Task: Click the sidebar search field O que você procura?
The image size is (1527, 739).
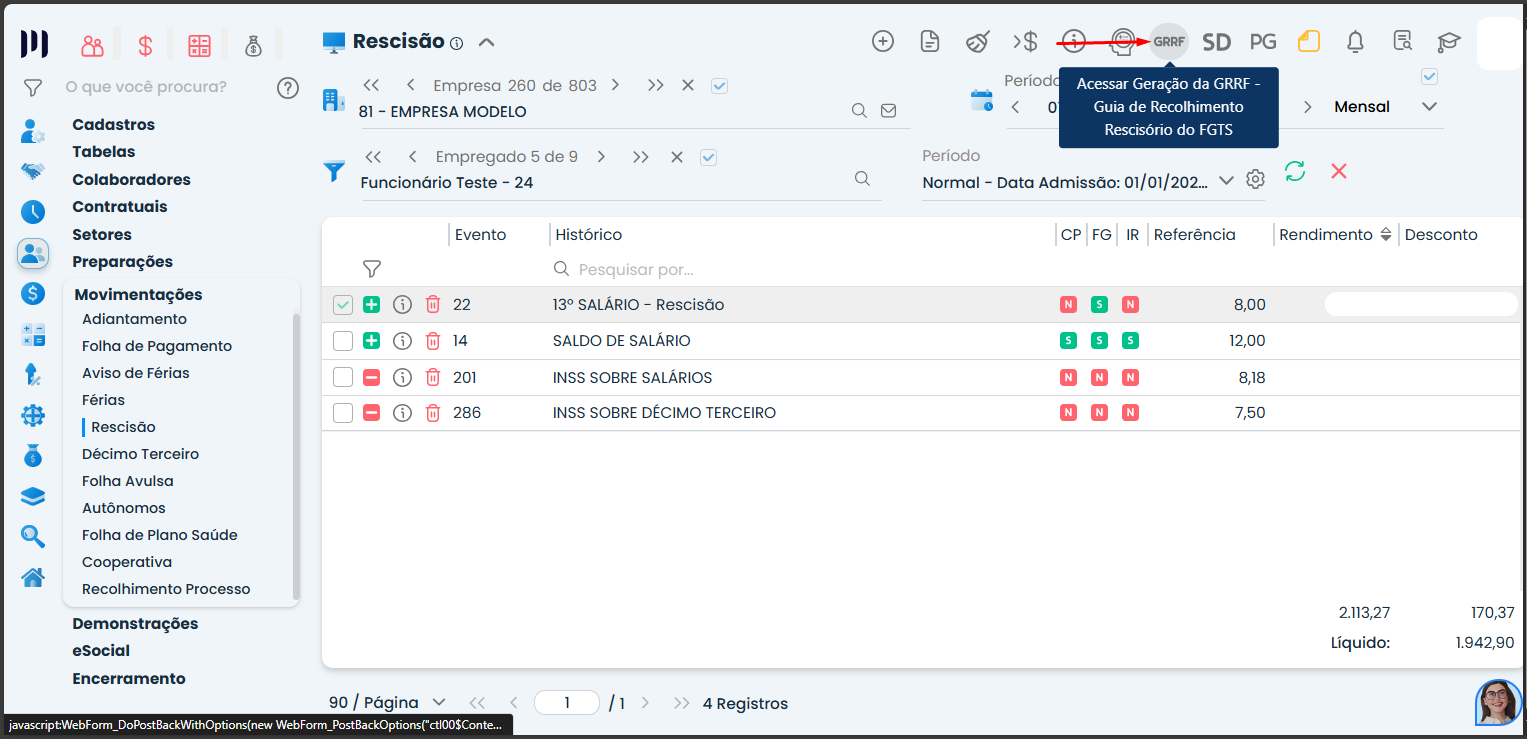Action: 146,87
